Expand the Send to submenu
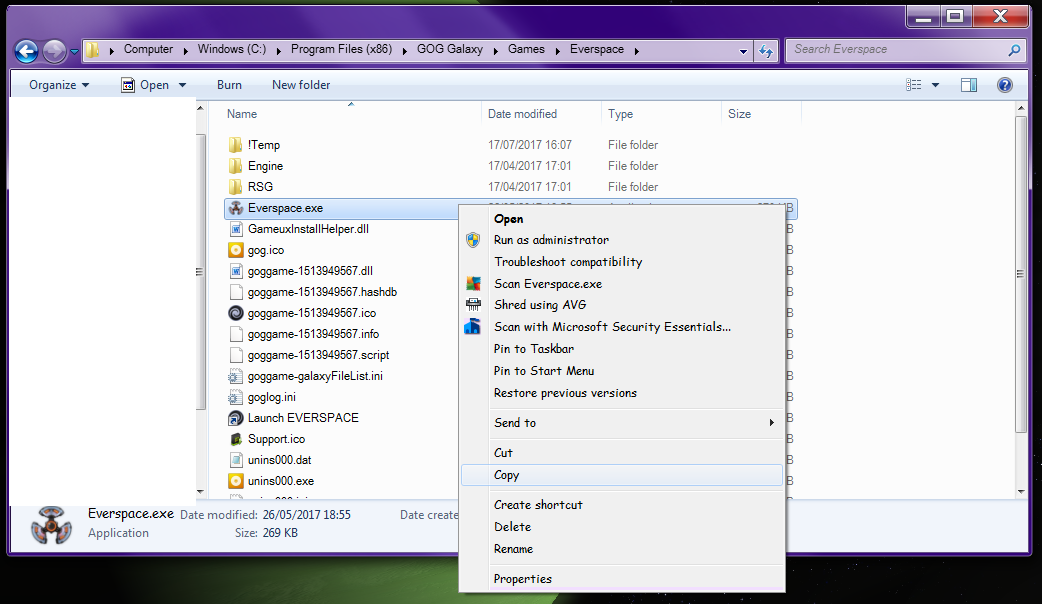Image resolution: width=1042 pixels, height=604 pixels. coord(622,423)
